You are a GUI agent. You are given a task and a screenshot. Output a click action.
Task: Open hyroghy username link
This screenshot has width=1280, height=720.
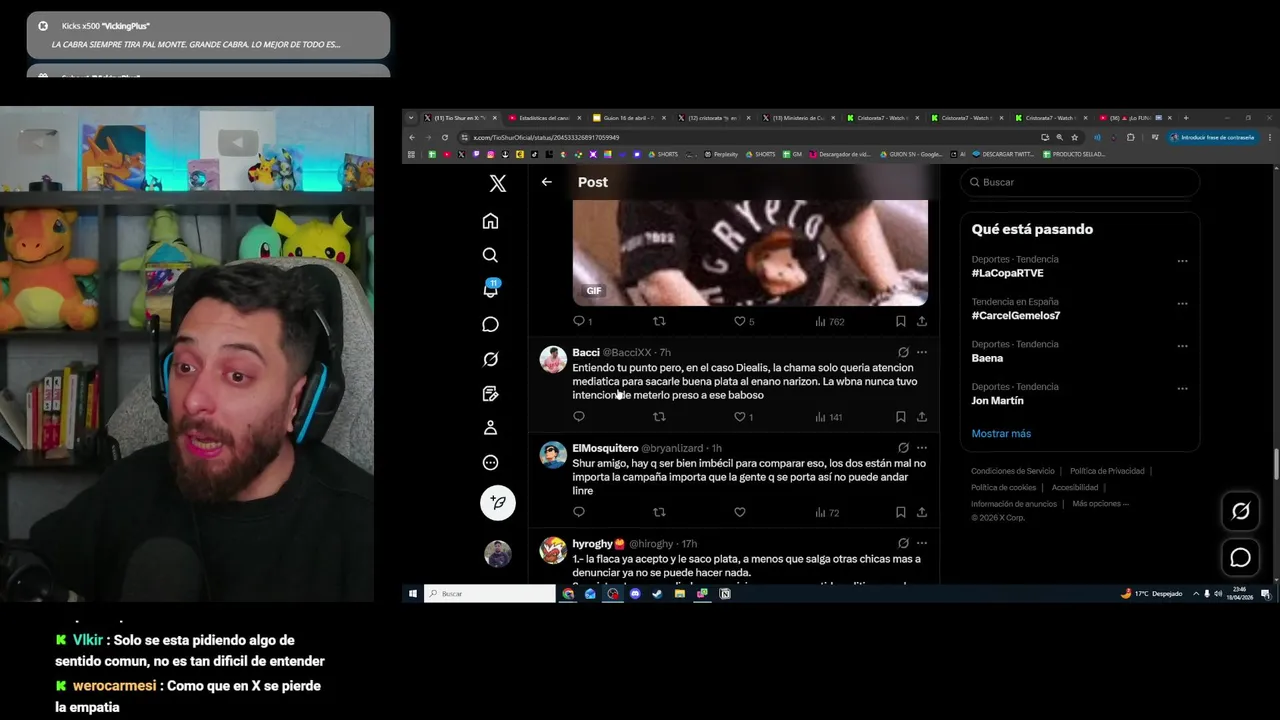(598, 544)
